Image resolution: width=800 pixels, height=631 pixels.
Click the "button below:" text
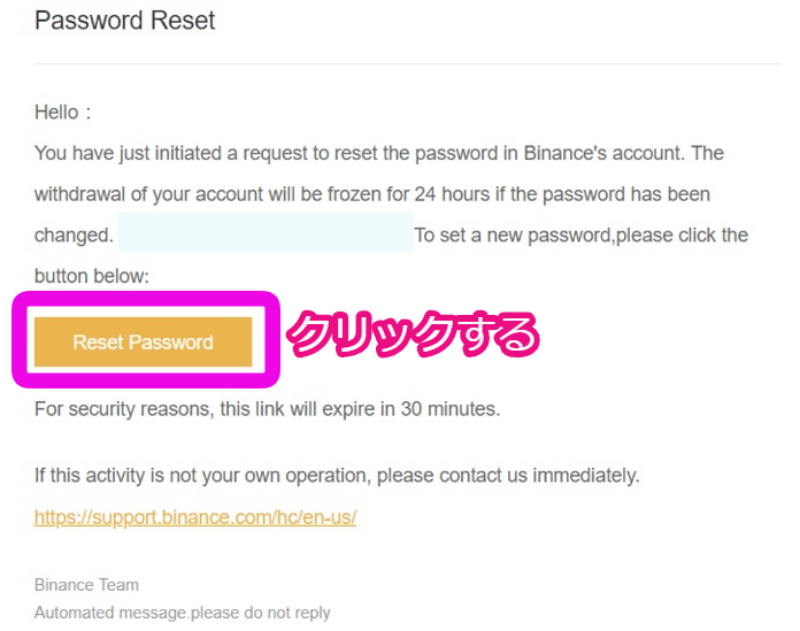[x=91, y=277]
